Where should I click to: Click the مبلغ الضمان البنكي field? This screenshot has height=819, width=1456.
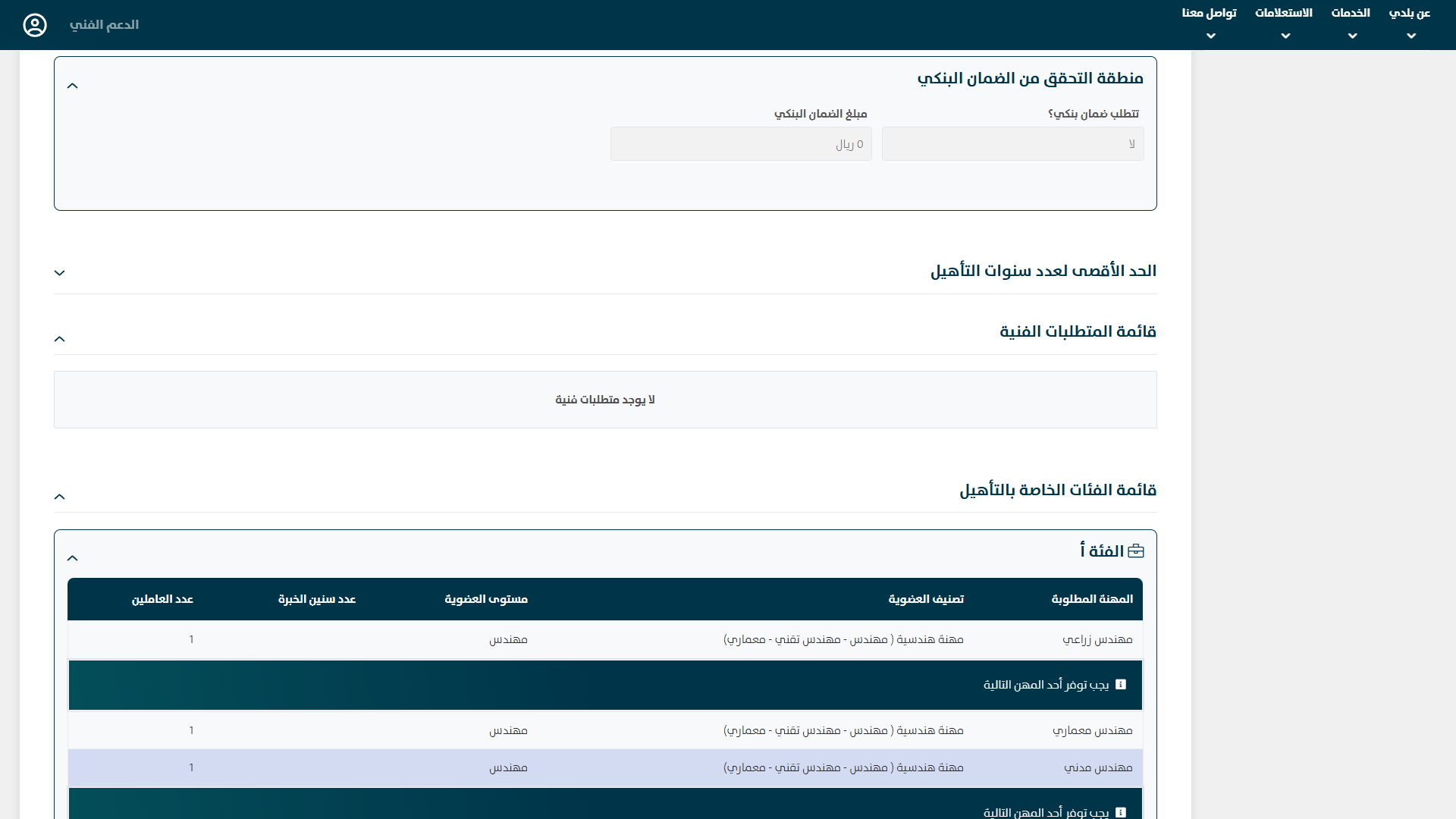point(741,144)
